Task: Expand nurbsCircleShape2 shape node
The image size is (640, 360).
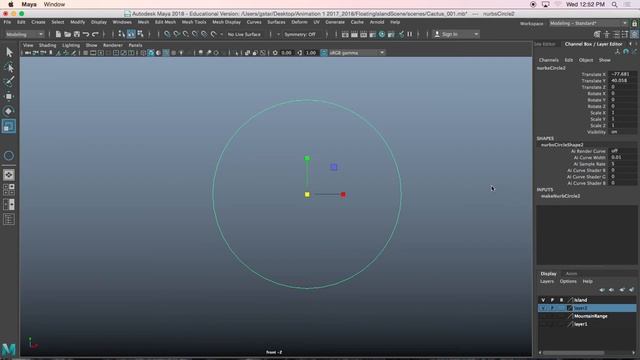Action: tap(562, 145)
